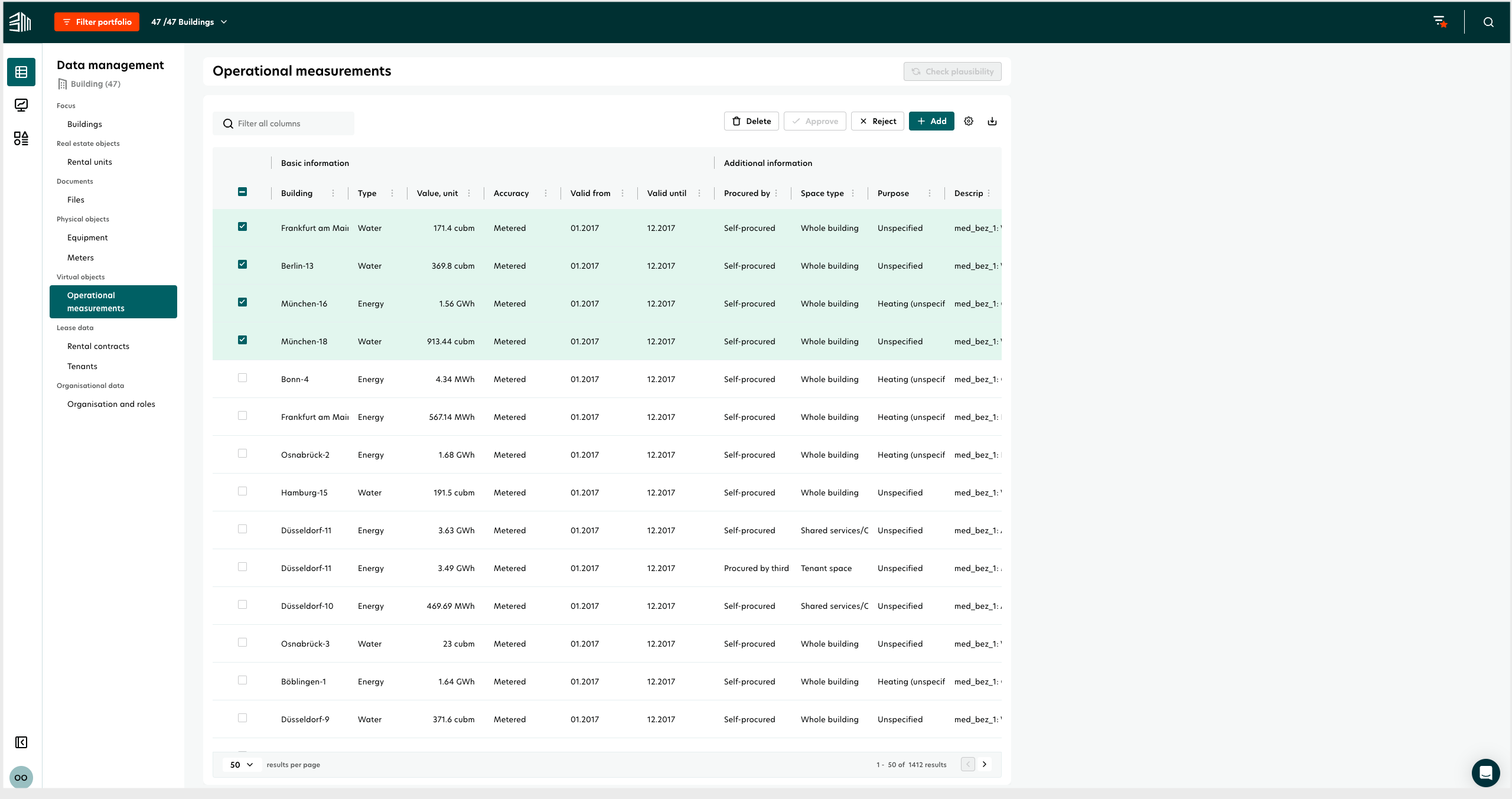The image size is (1512, 799).
Task: Toggle checkbox for Frankfurt am Main Water row
Action: pyautogui.click(x=243, y=227)
